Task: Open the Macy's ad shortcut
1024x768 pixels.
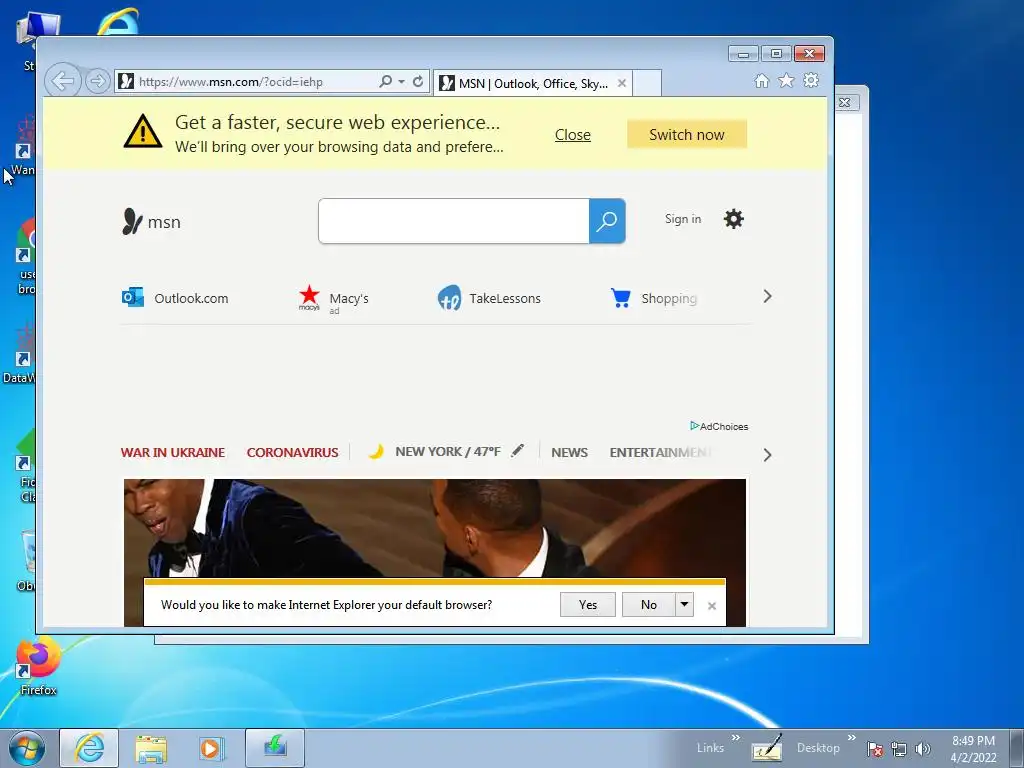Action: [334, 299]
